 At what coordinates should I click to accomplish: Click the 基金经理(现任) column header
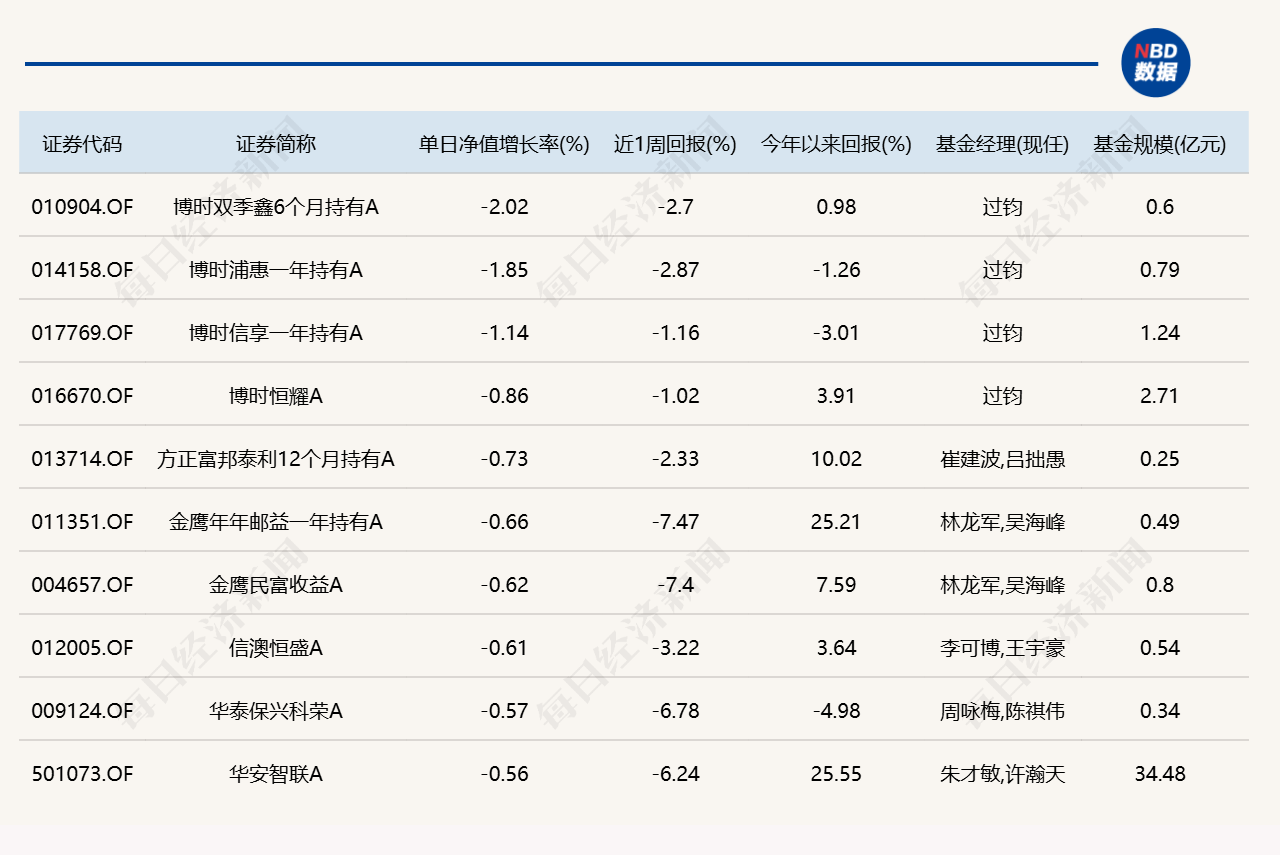1002,144
